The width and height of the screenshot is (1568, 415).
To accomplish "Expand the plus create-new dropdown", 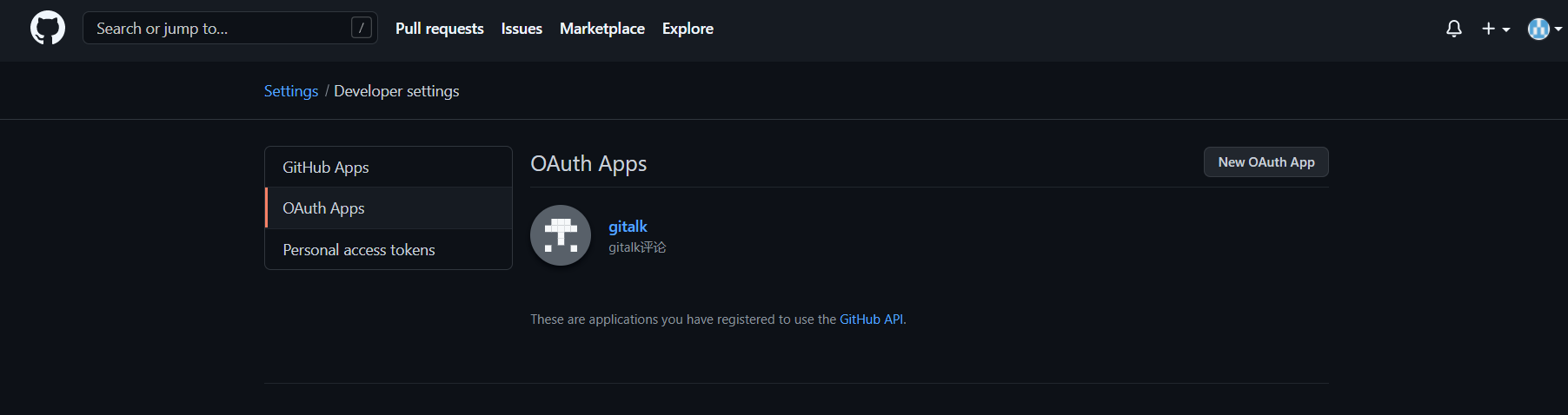I will tap(1495, 29).
